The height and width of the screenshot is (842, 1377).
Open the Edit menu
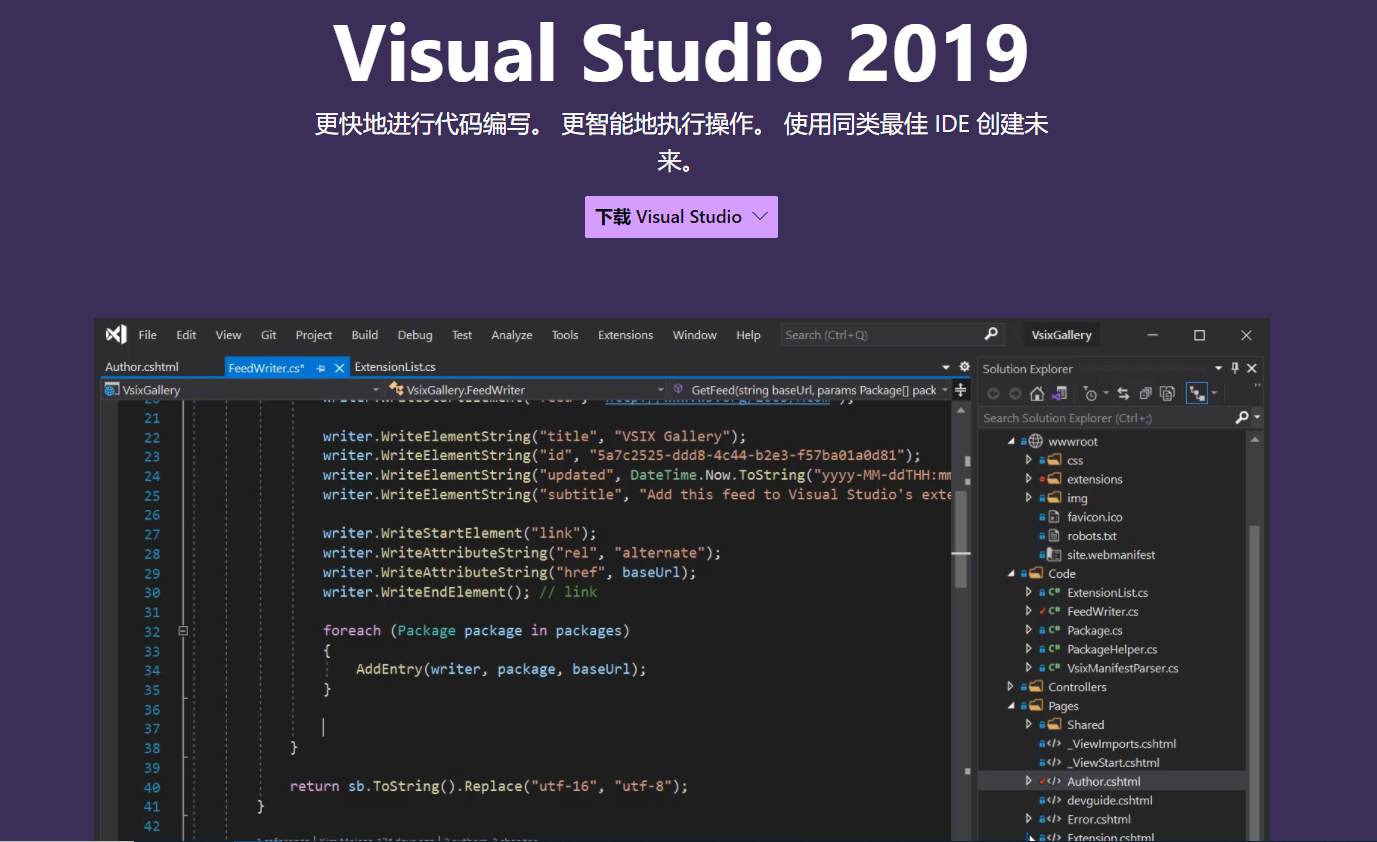pos(186,335)
